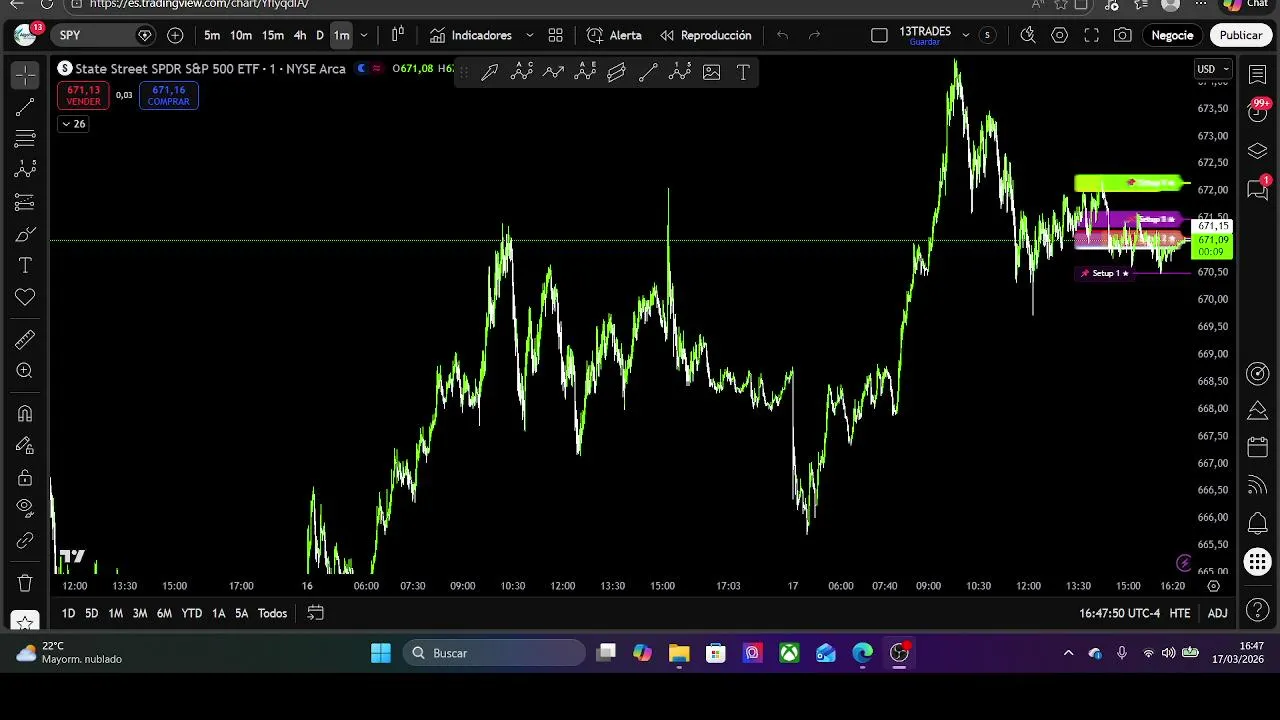Select the D daily timeframe
The height and width of the screenshot is (720, 1280).
[x=320, y=35]
